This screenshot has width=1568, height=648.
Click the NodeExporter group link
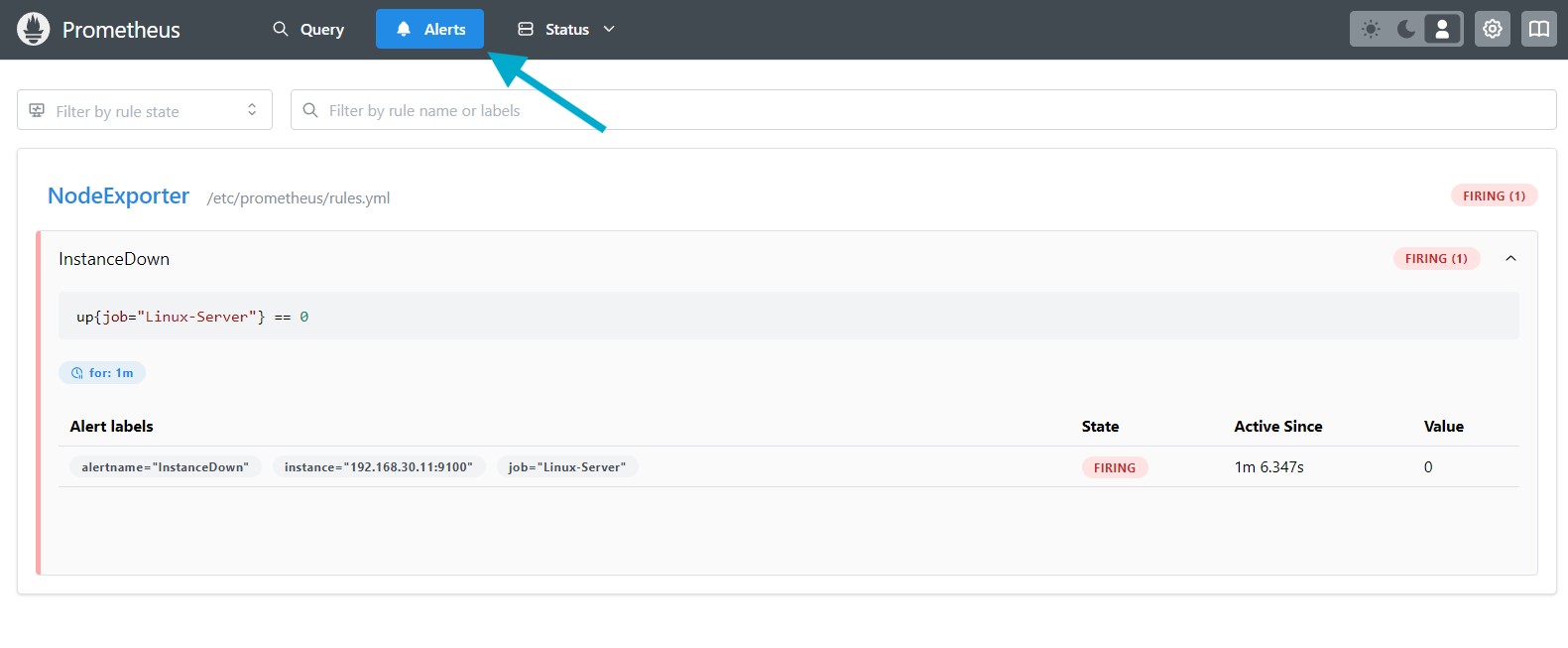coord(118,196)
